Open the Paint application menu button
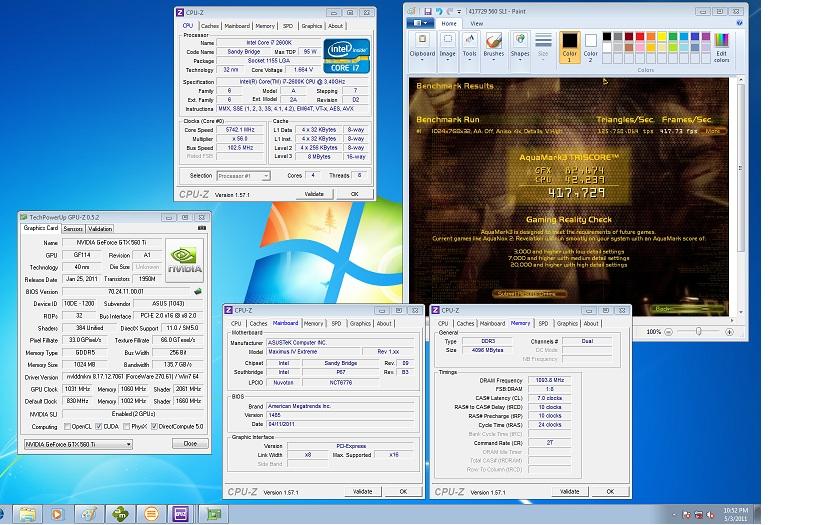Screen dimensions: 840x525 coord(420,23)
